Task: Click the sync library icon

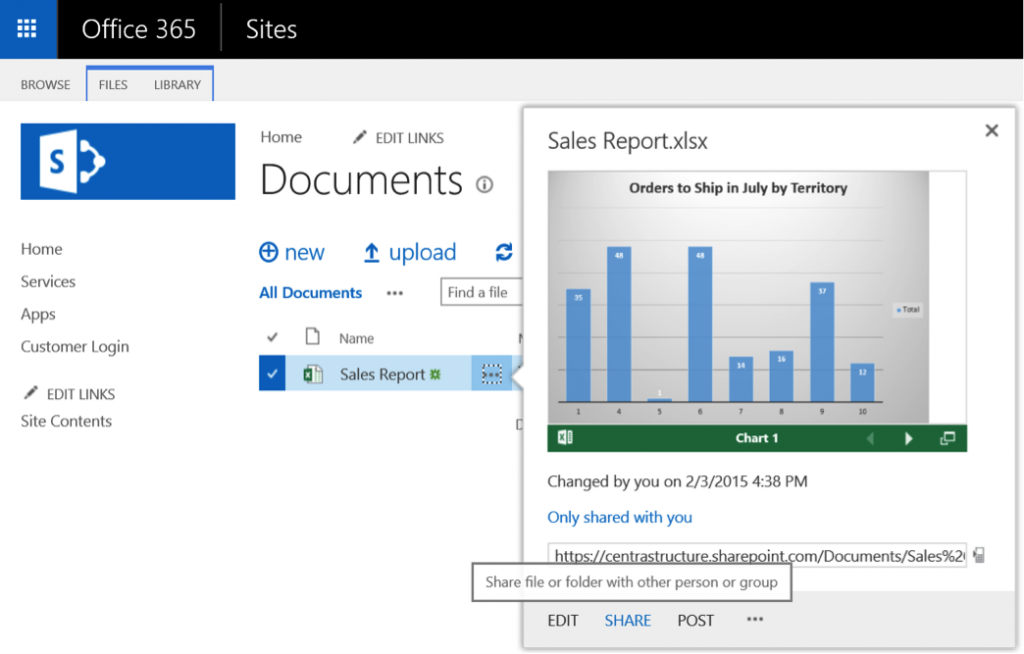Action: click(x=504, y=253)
